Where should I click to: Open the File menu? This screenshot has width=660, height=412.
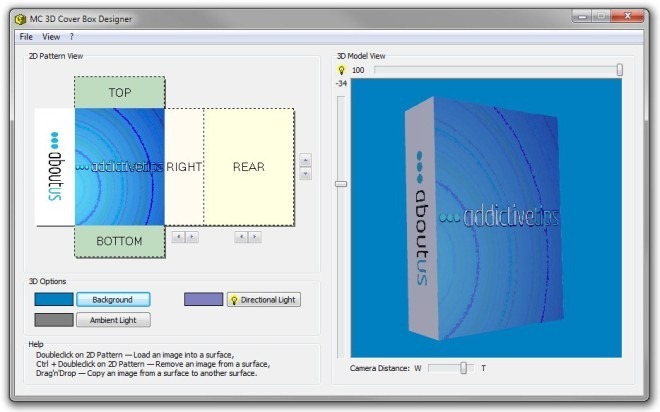pyautogui.click(x=26, y=37)
